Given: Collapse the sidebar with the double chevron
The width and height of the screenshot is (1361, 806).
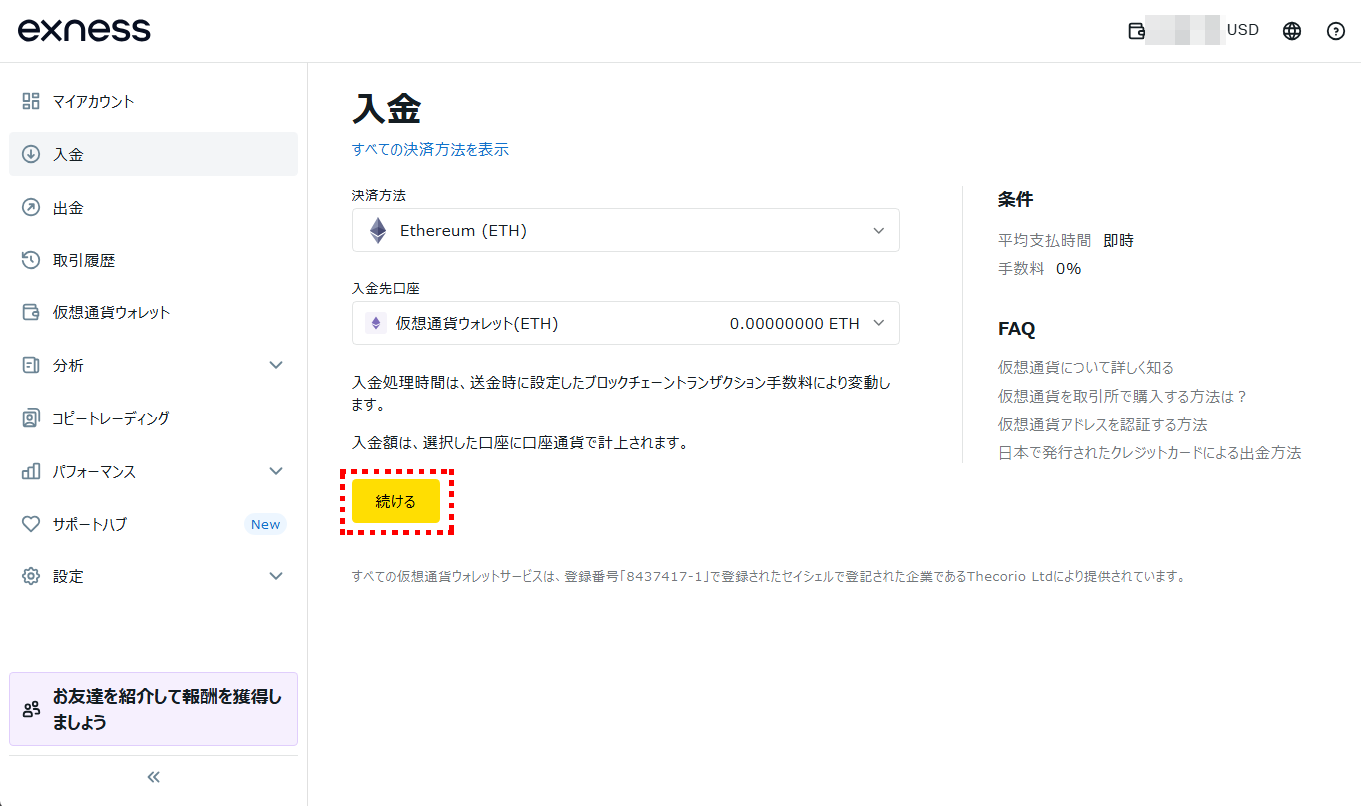Looking at the screenshot, I should pyautogui.click(x=152, y=776).
